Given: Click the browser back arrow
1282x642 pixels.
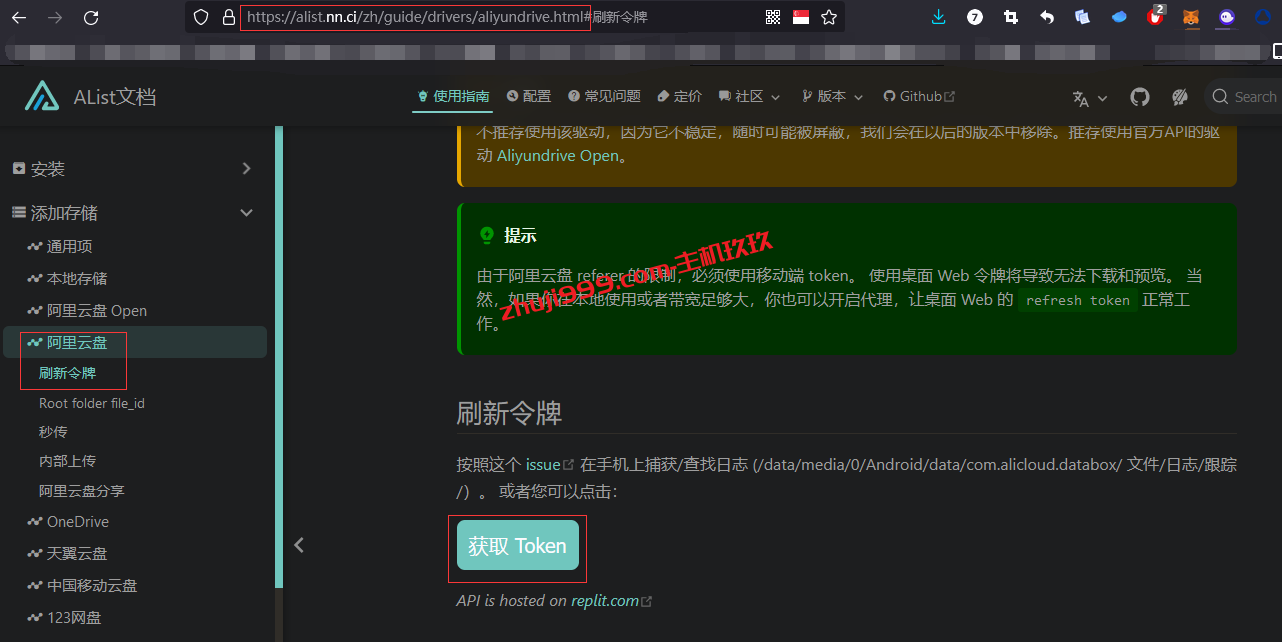Looking at the screenshot, I should [x=19, y=17].
